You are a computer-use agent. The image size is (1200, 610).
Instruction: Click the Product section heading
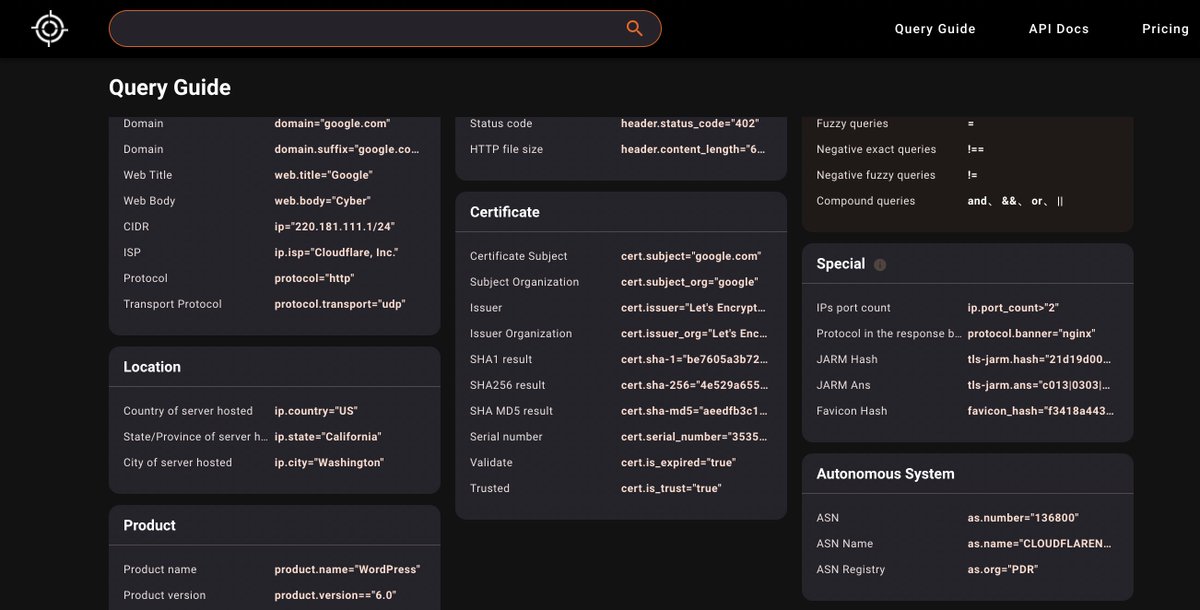coord(150,525)
